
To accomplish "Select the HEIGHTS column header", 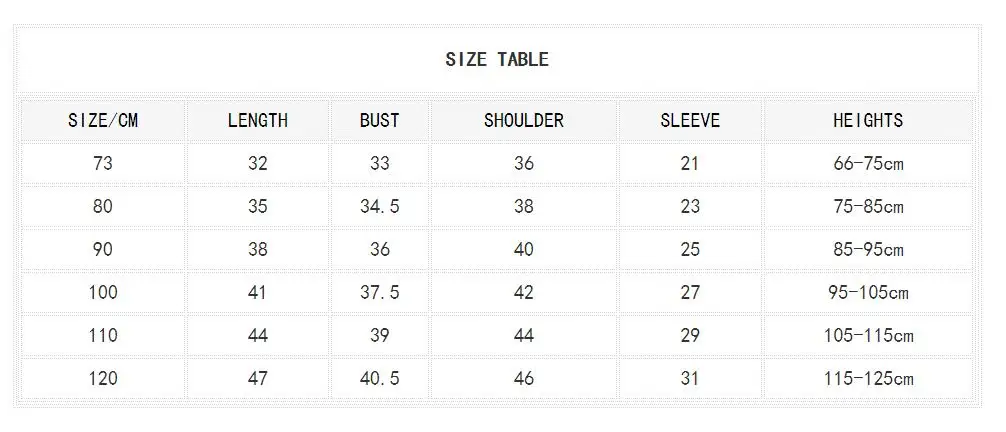I will pyautogui.click(x=868, y=120).
